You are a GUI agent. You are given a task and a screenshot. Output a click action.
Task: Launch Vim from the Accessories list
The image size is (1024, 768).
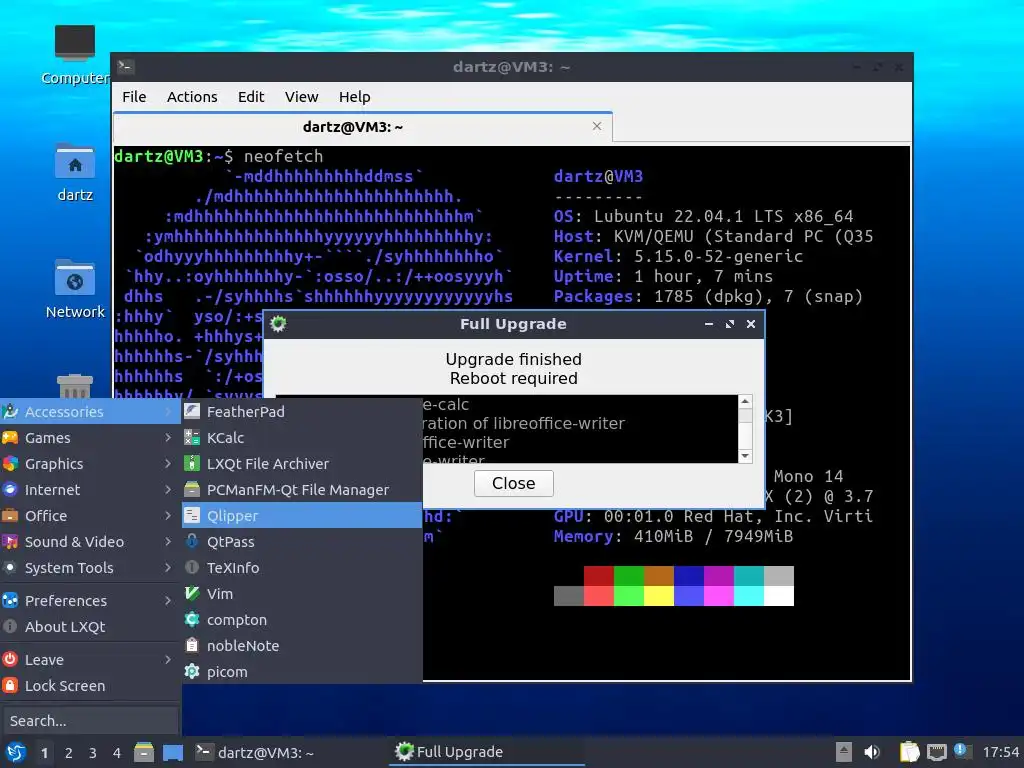(302, 594)
